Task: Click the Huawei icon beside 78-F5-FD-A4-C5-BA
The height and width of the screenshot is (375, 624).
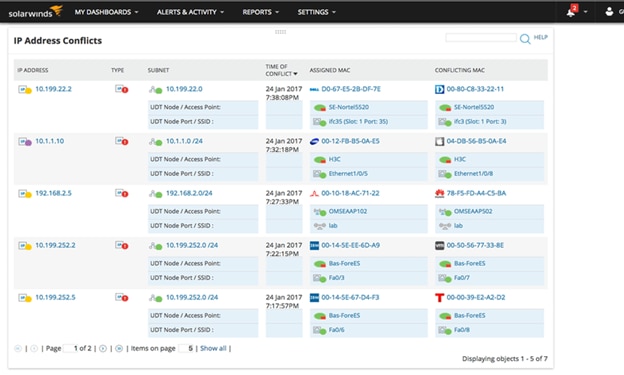Action: [439, 193]
